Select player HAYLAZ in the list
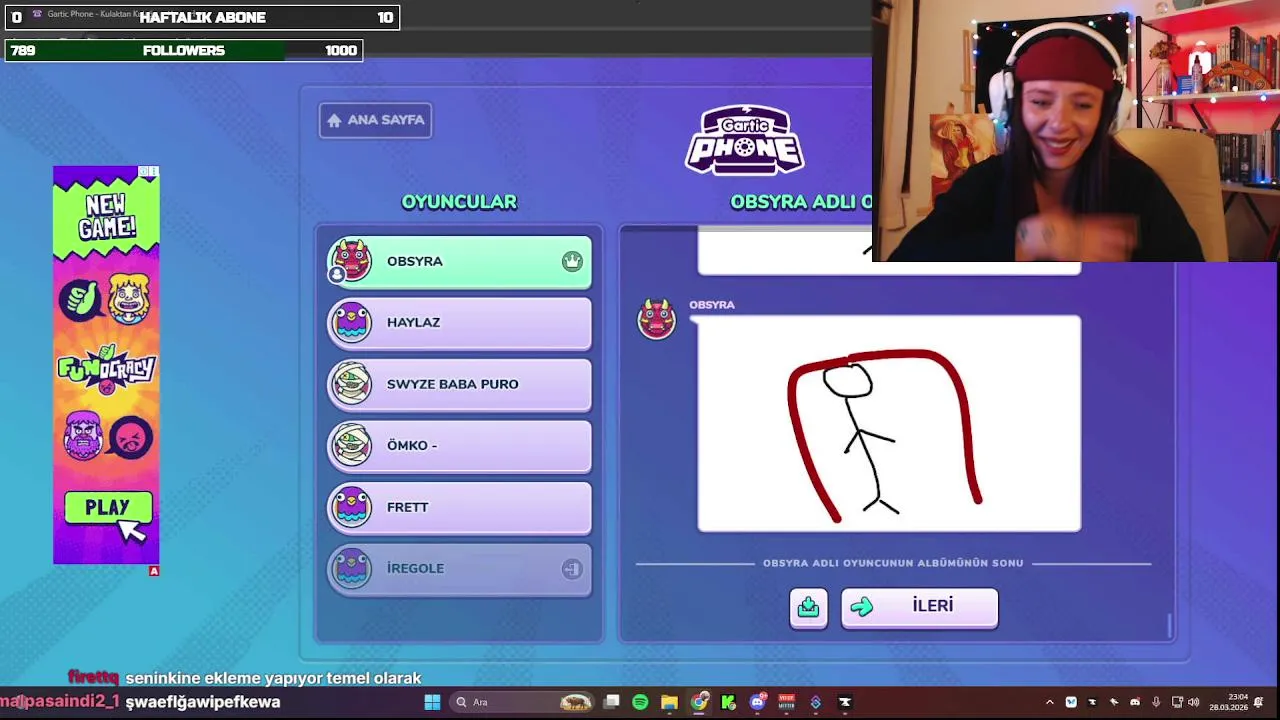 coord(459,323)
